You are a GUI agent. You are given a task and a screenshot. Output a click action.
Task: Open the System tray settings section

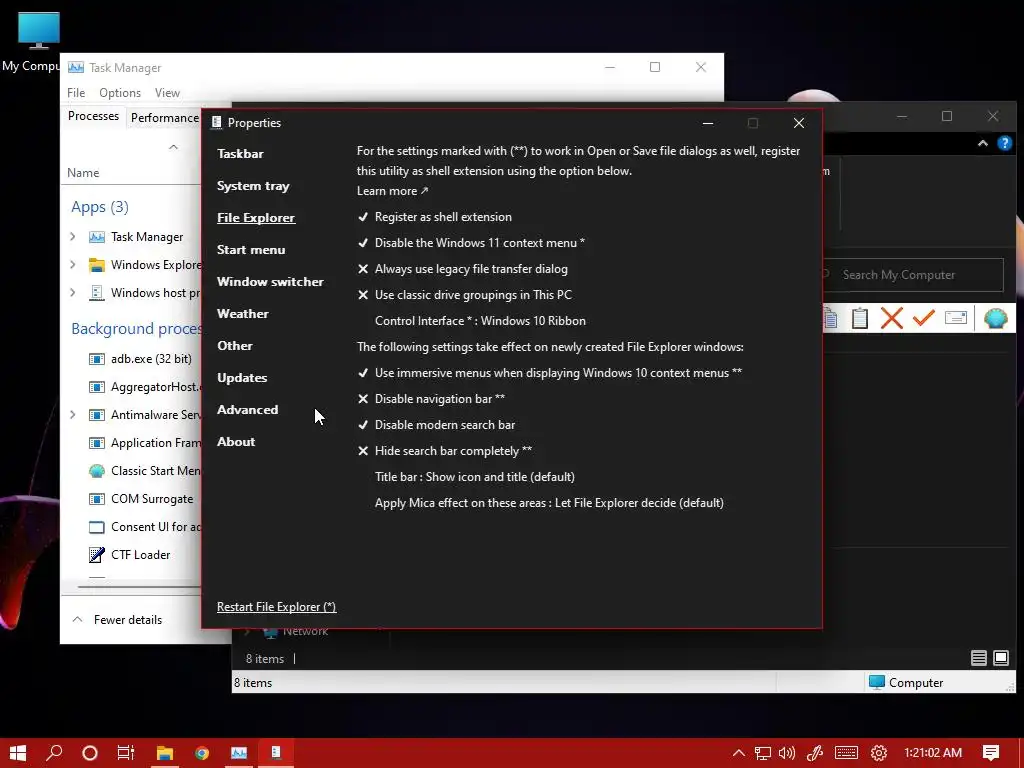tap(253, 186)
